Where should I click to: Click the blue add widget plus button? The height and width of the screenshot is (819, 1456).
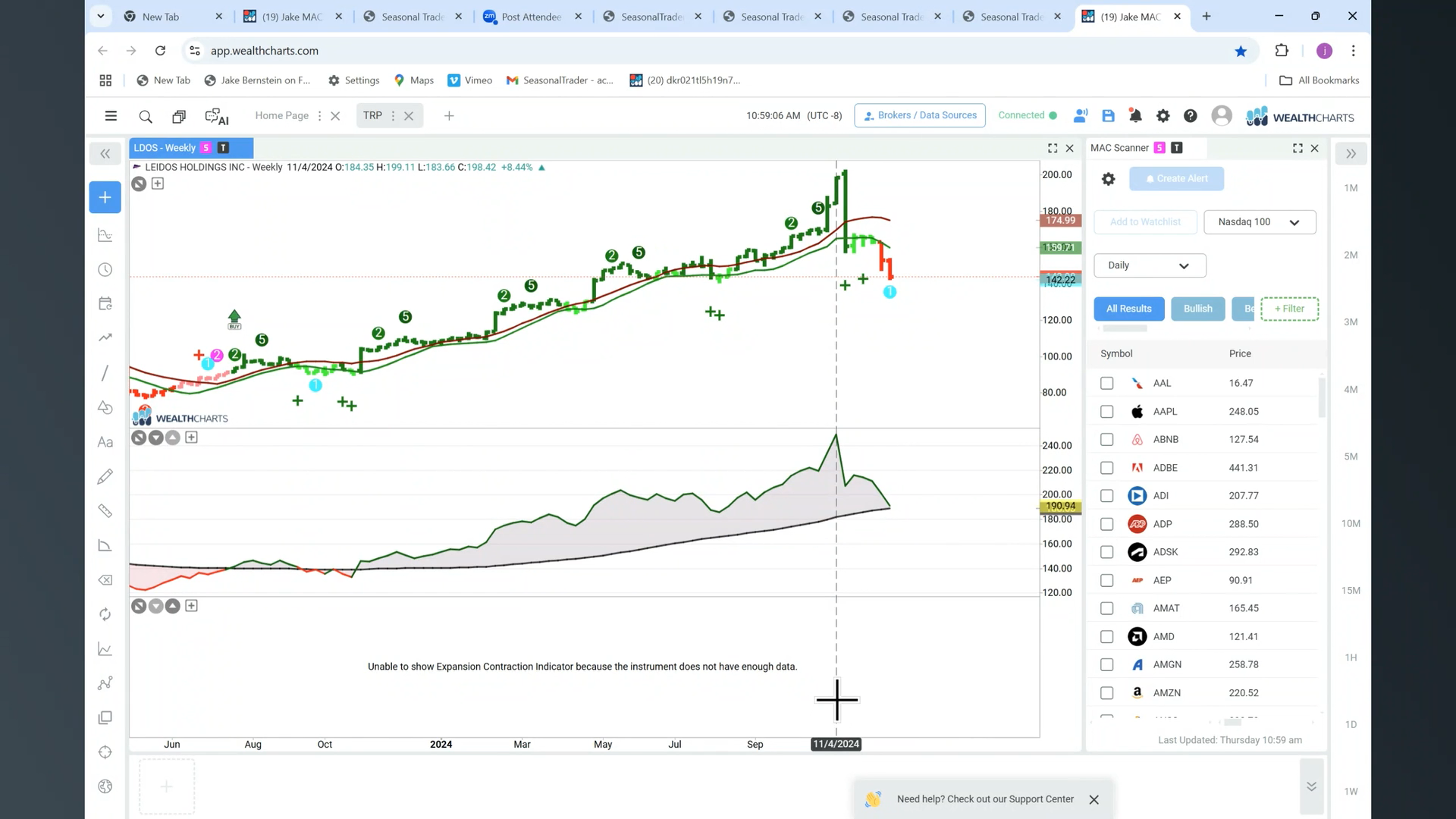(x=105, y=197)
